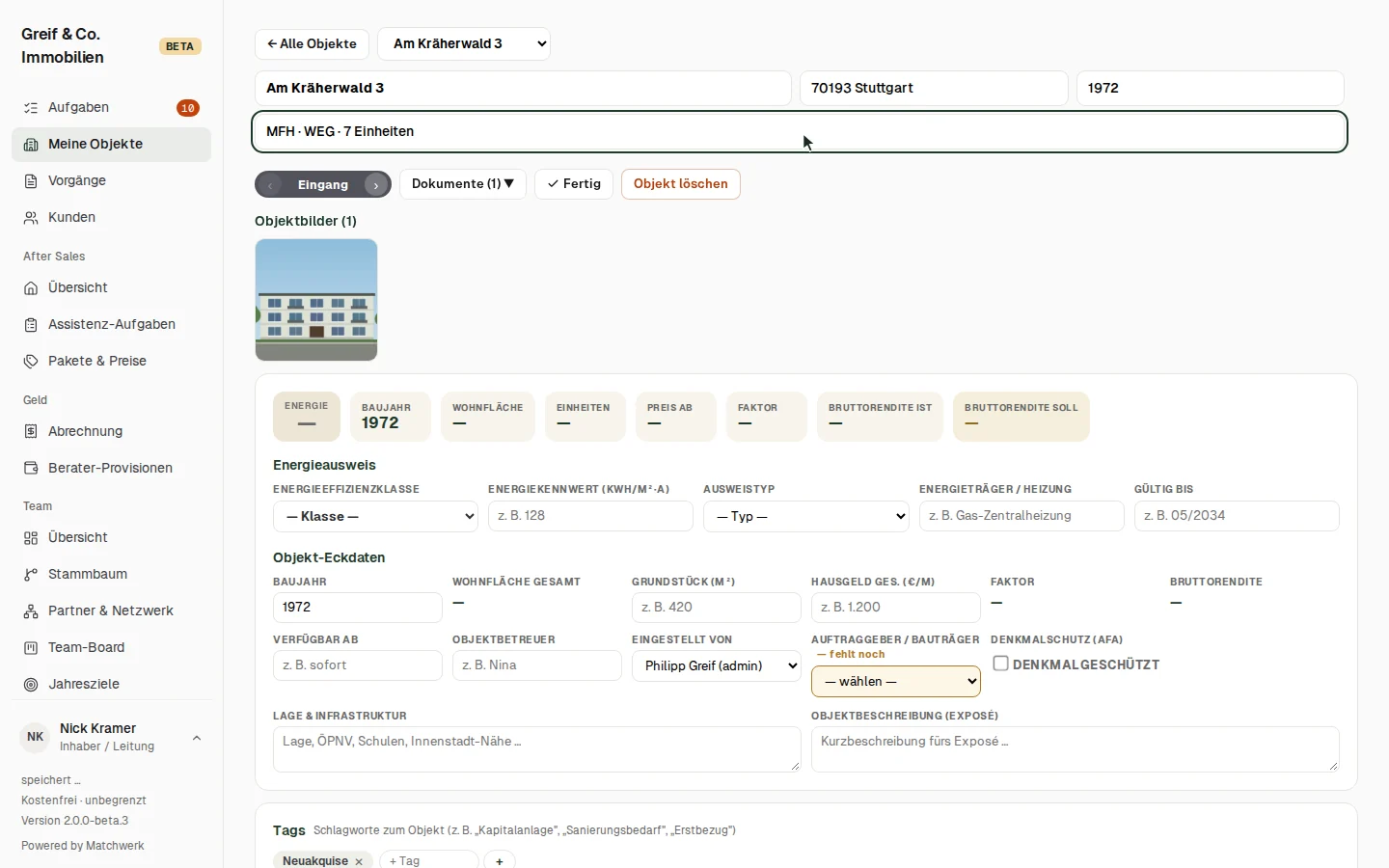Expand the Dokumente (1) dropdown
Screen dimensions: 1389x868
(463, 184)
